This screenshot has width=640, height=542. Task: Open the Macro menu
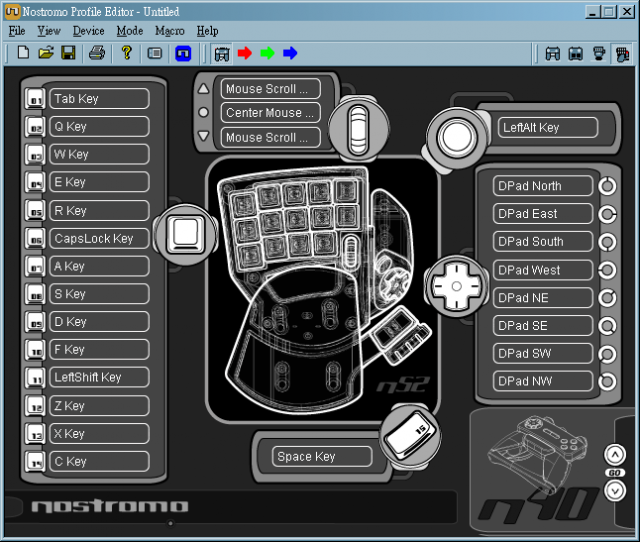170,31
